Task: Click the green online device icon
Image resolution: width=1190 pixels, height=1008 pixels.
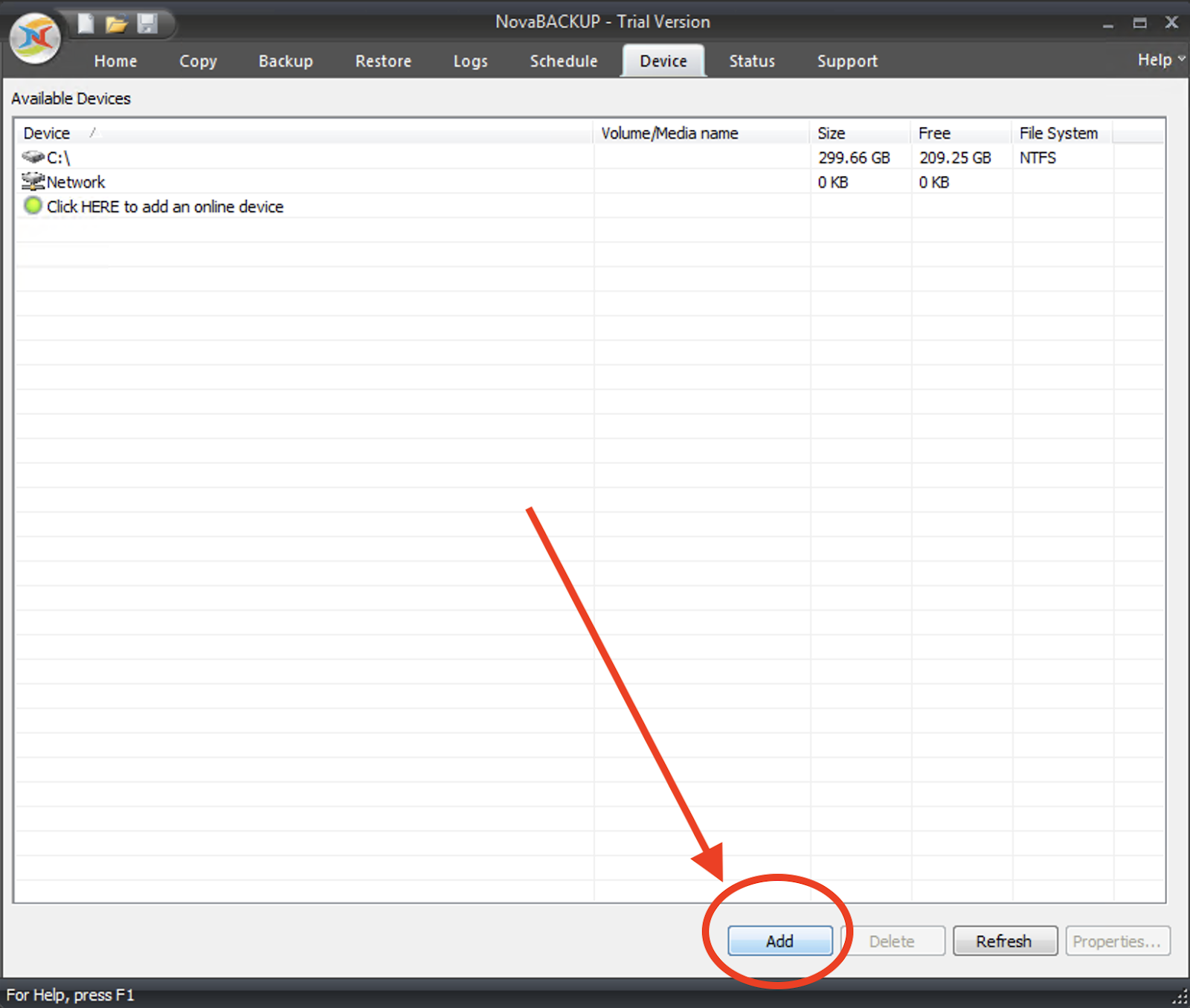Action: (x=33, y=206)
